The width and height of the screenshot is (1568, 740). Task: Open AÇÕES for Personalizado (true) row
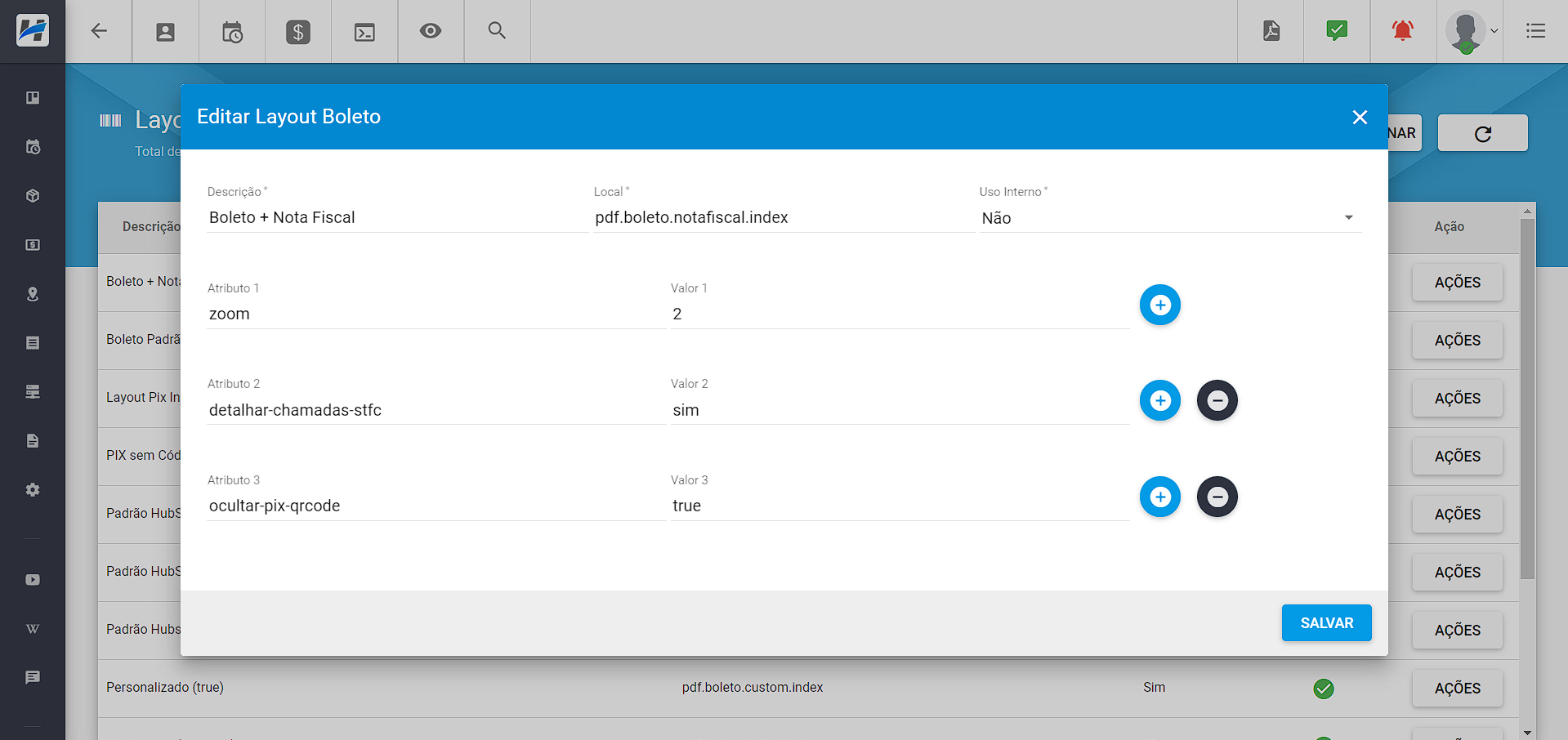(1457, 689)
